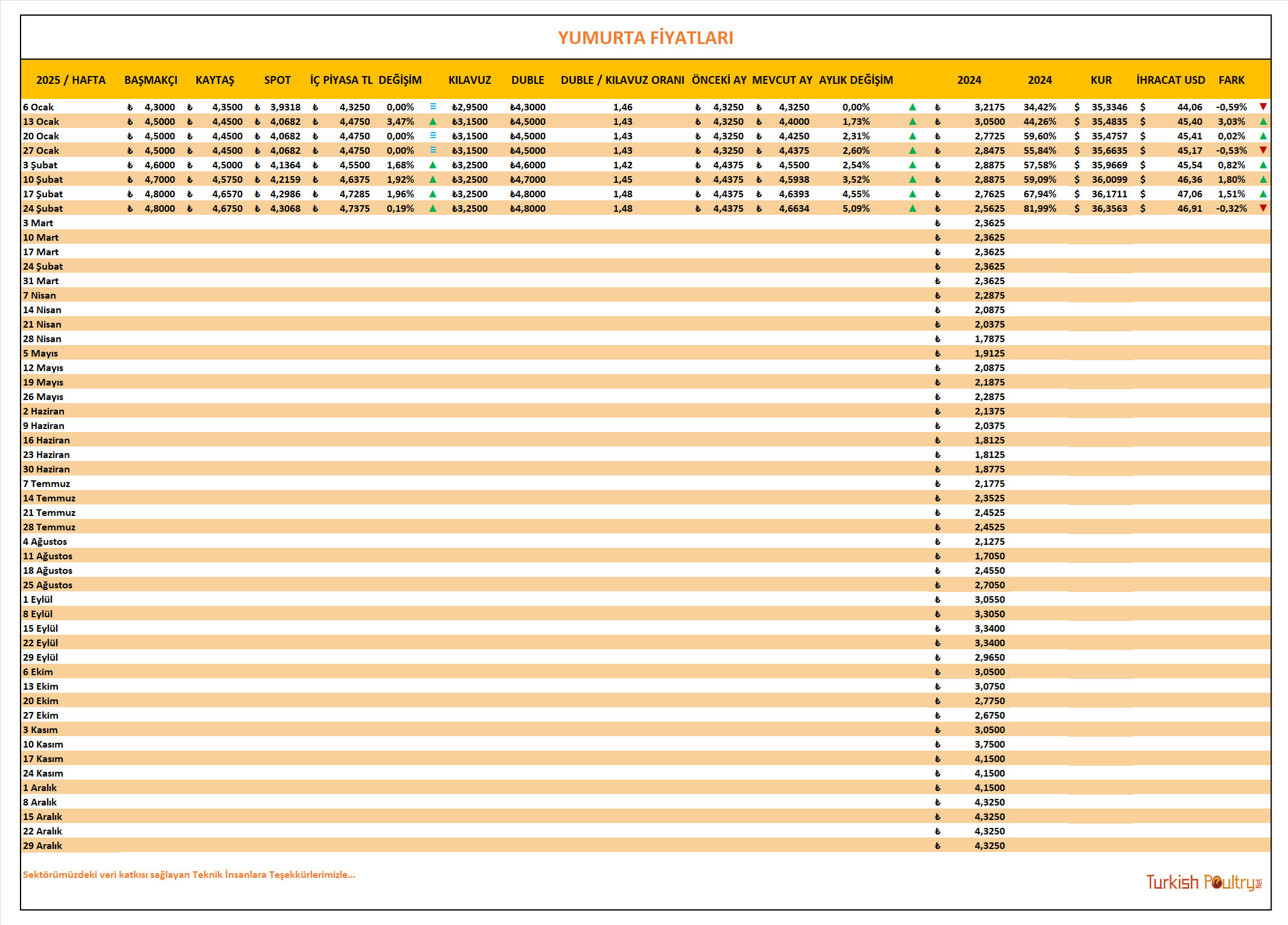Click the 1,46 DUBLE / KILAVUZ ratio
This screenshot has width=1288, height=925.
pos(622,107)
